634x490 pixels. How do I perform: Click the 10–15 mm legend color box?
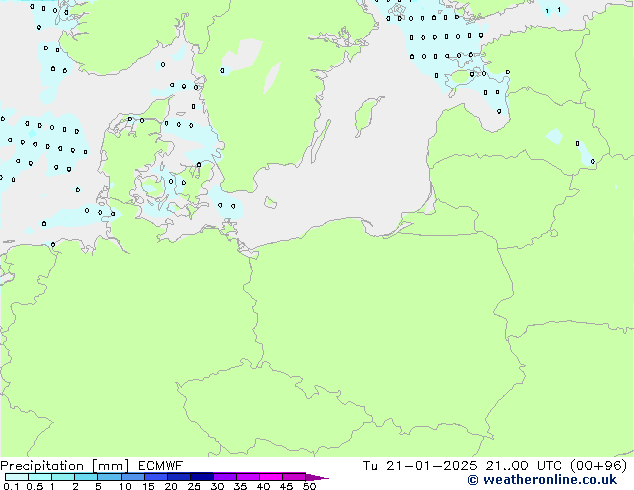pyautogui.click(x=132, y=477)
